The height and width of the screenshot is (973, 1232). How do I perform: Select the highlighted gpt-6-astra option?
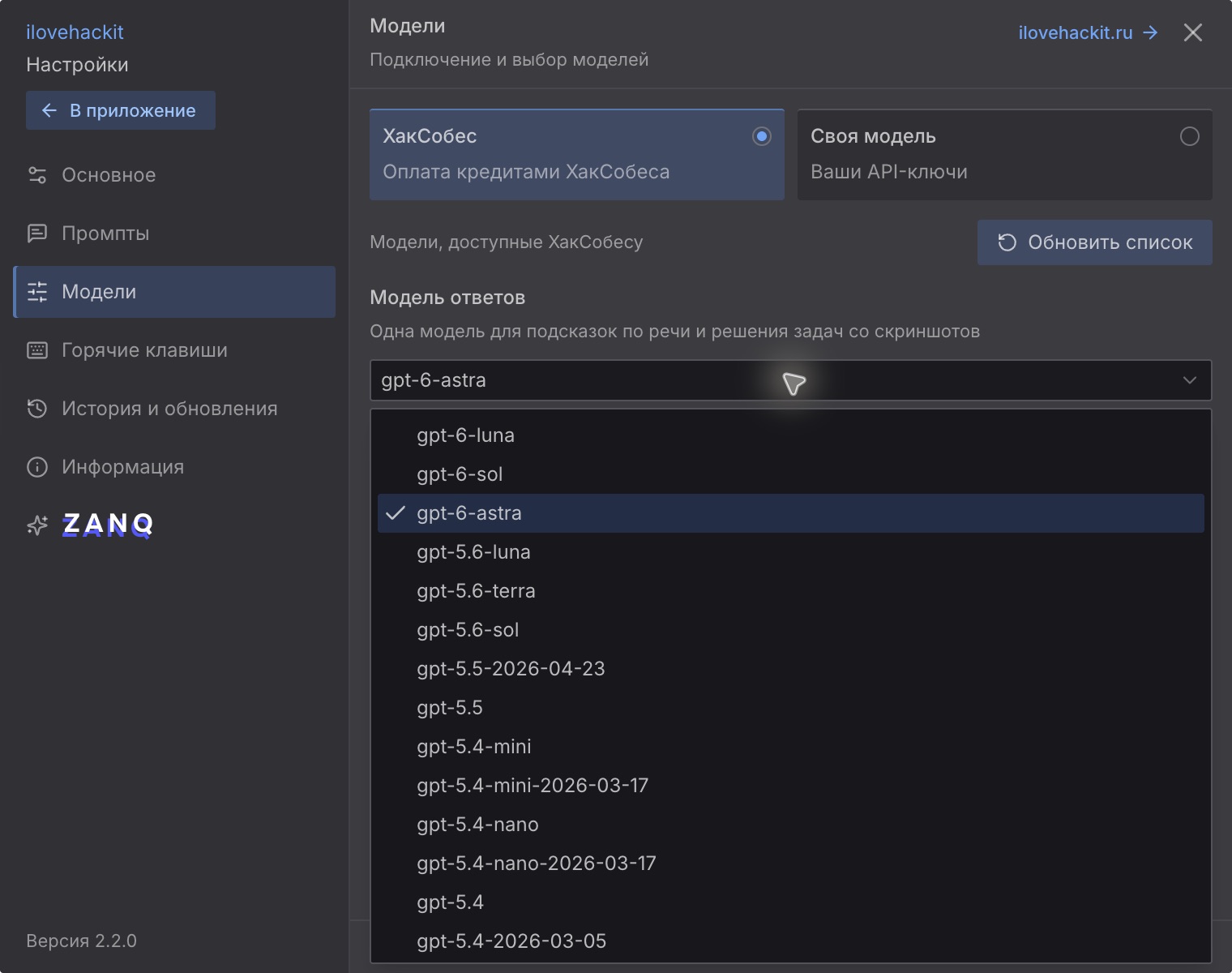tap(790, 513)
